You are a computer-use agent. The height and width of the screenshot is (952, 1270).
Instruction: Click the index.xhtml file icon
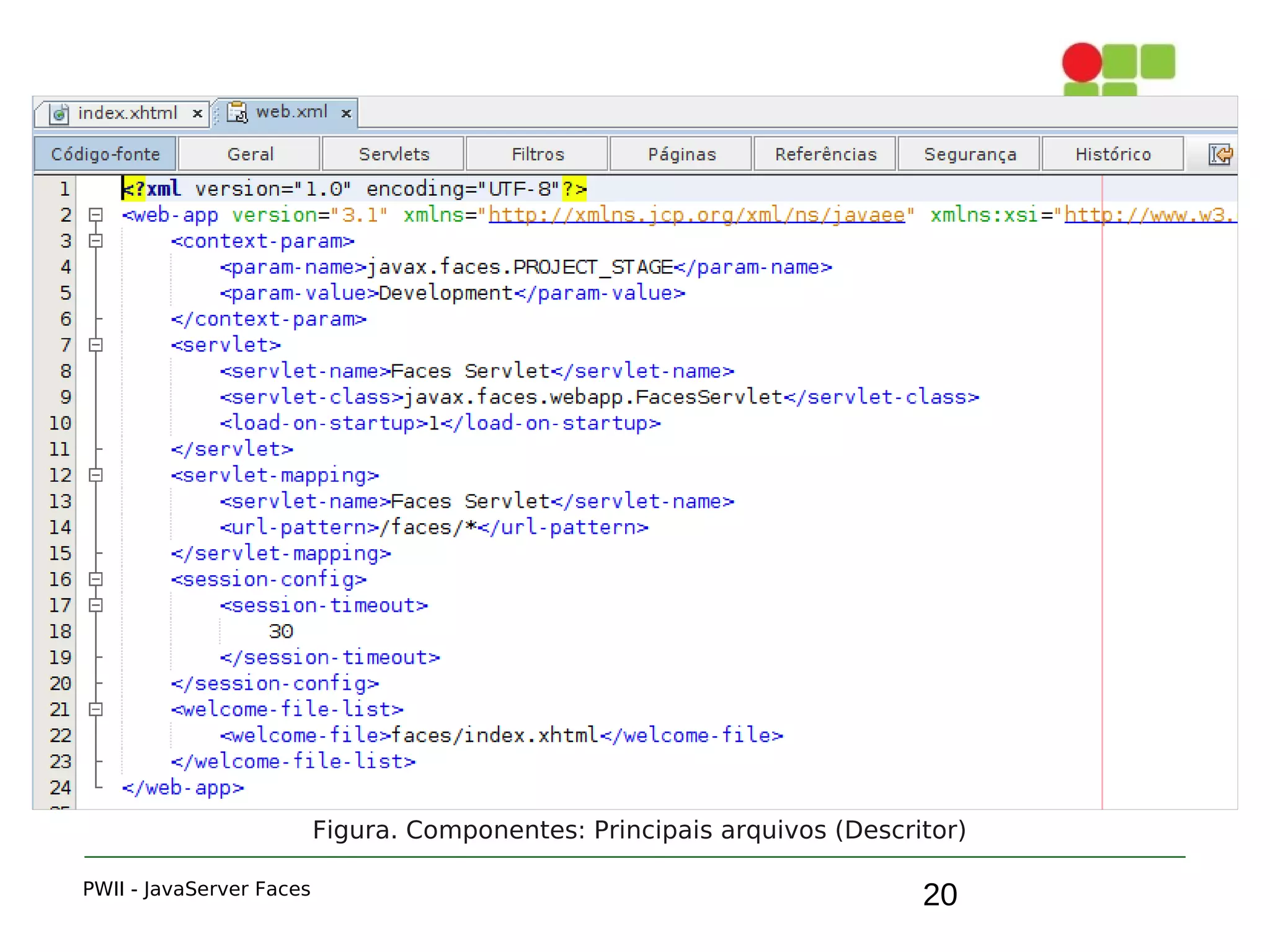59,114
